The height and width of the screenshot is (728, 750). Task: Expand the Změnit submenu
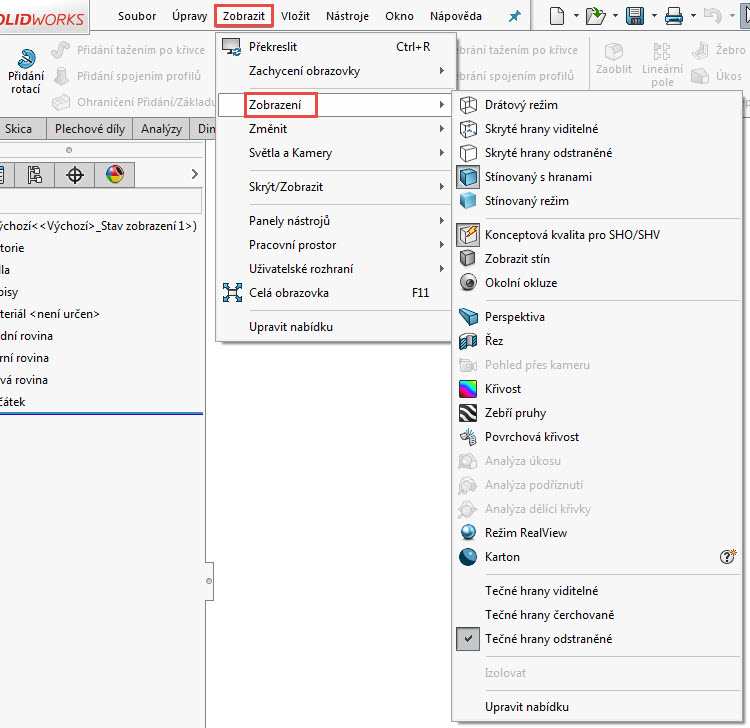(x=334, y=129)
